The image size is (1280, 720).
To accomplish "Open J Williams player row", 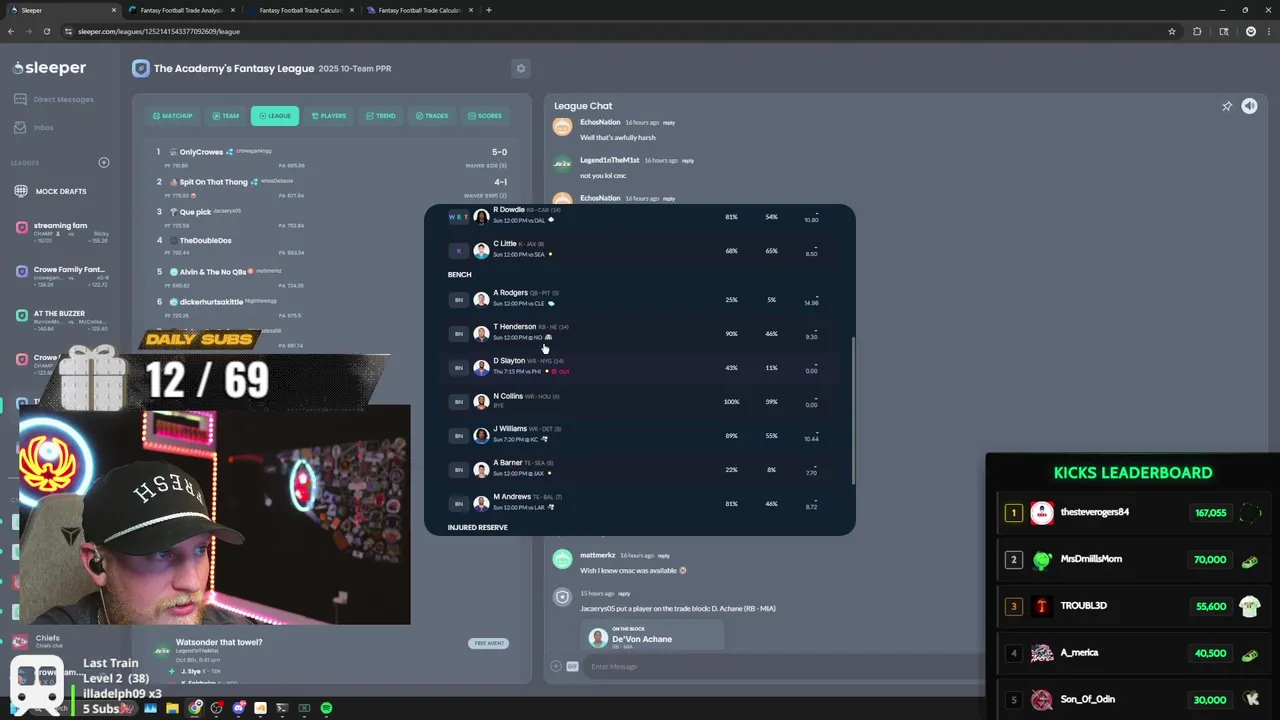I will (640, 435).
